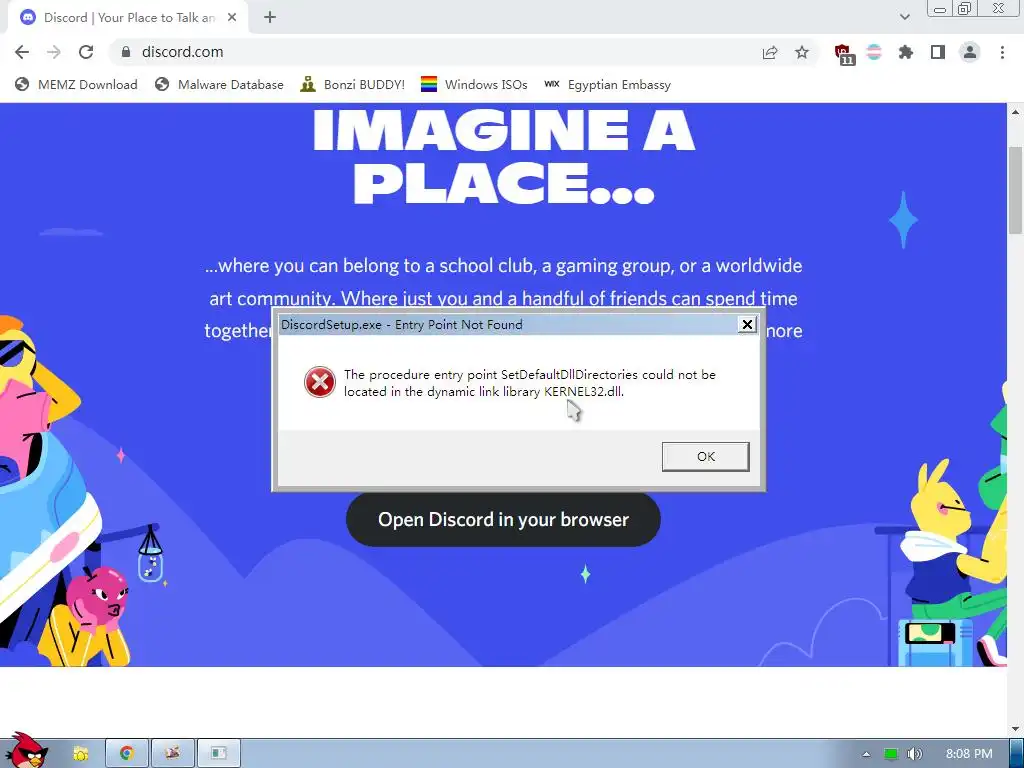1024x768 pixels.
Task: Open MEMZ Download bookmark
Action: tap(76, 84)
